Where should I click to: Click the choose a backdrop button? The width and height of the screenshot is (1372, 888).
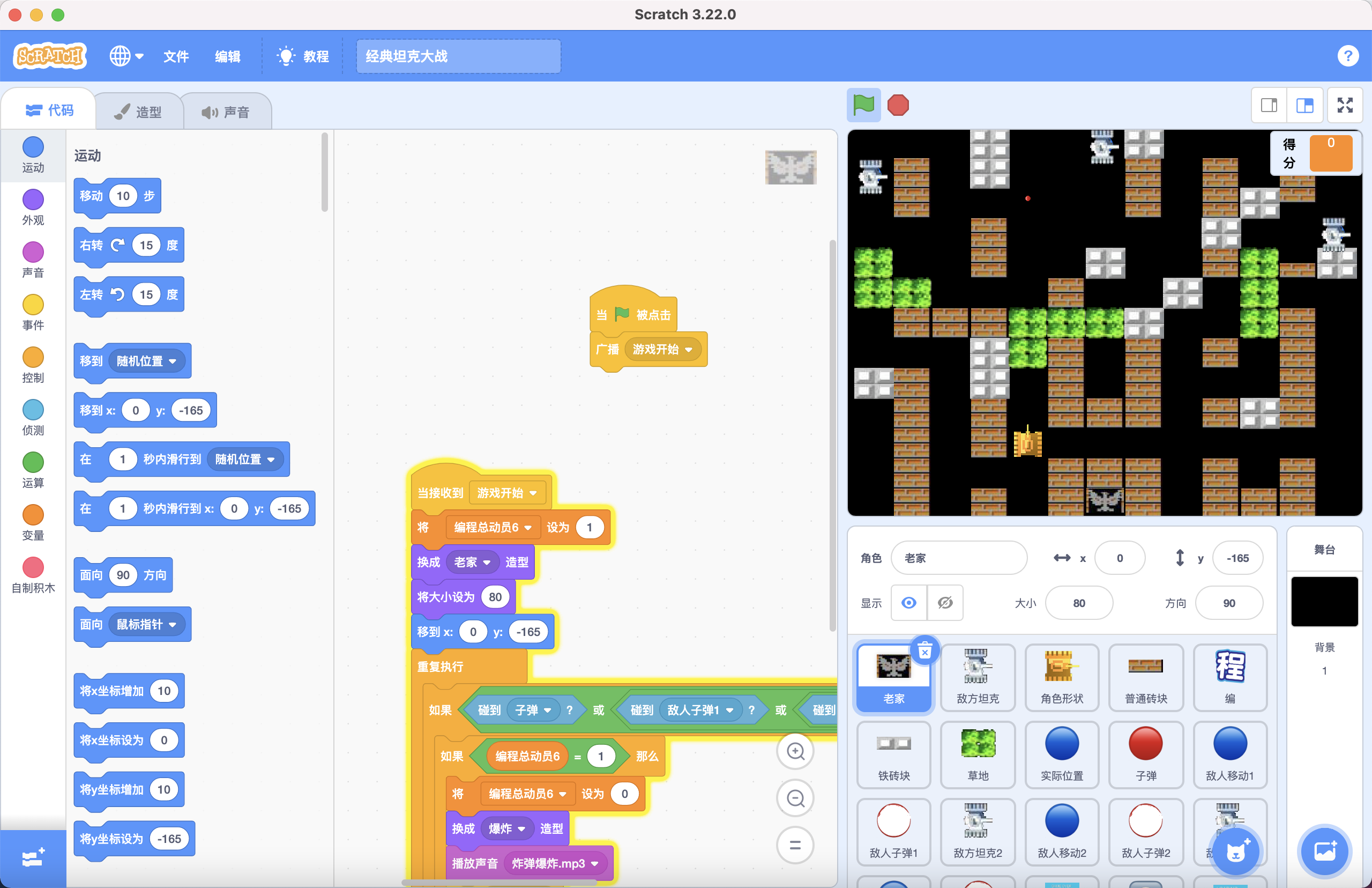[x=1324, y=851]
